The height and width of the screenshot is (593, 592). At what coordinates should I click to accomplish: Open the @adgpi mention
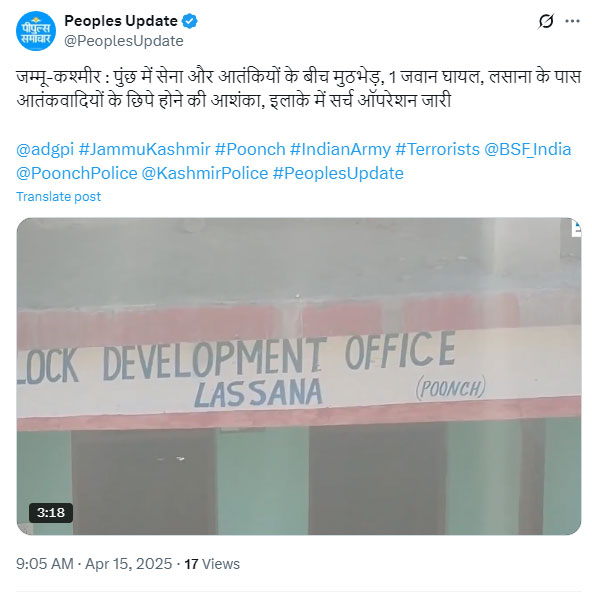click(45, 149)
